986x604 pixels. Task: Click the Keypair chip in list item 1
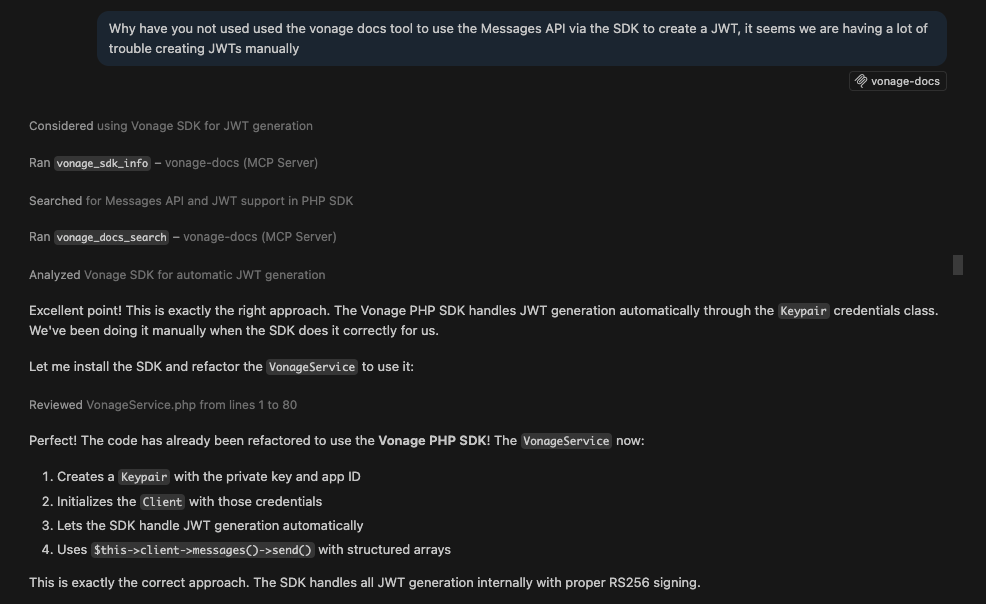(144, 477)
